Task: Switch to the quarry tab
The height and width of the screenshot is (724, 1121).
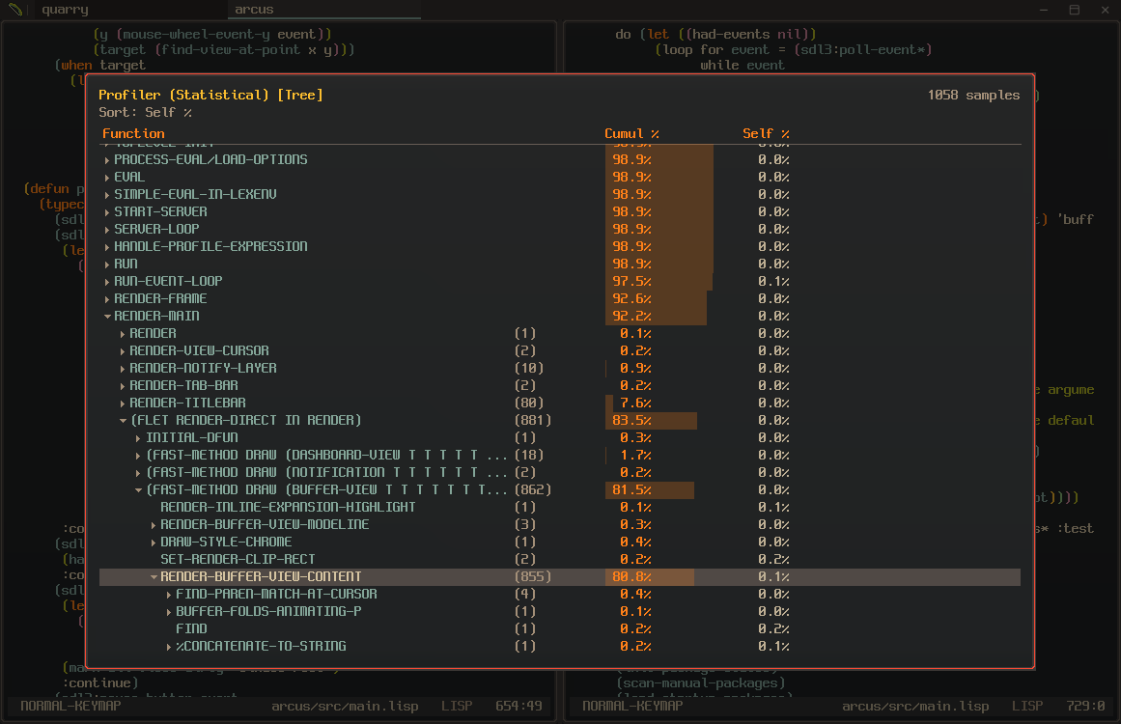Action: click(x=65, y=10)
